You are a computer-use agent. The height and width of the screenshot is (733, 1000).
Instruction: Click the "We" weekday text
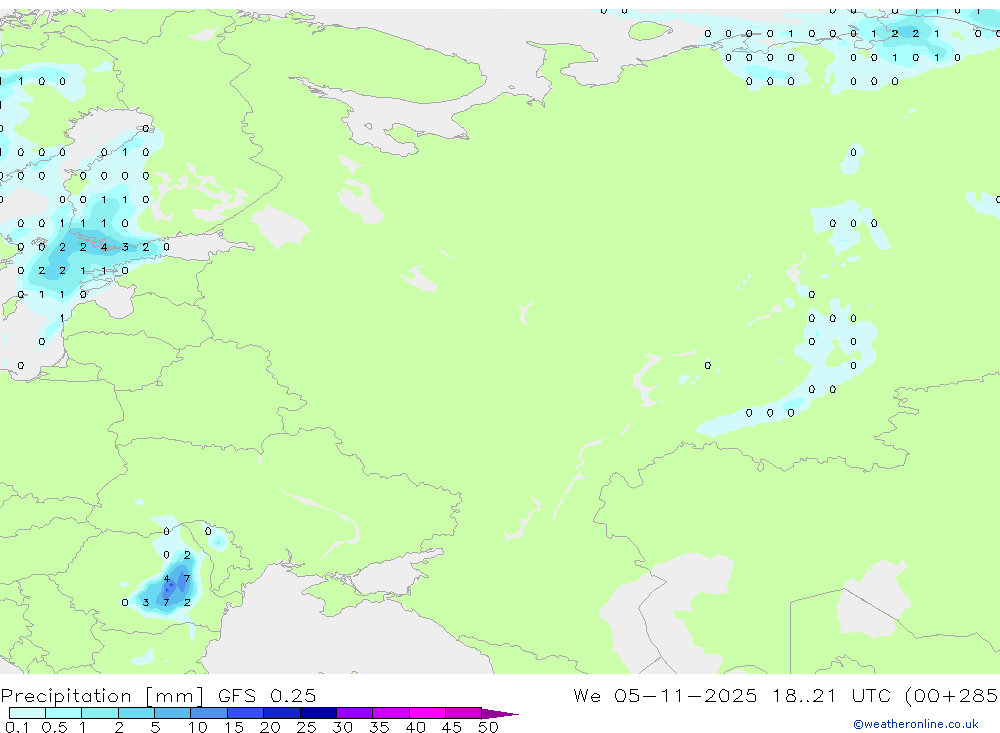[587, 695]
